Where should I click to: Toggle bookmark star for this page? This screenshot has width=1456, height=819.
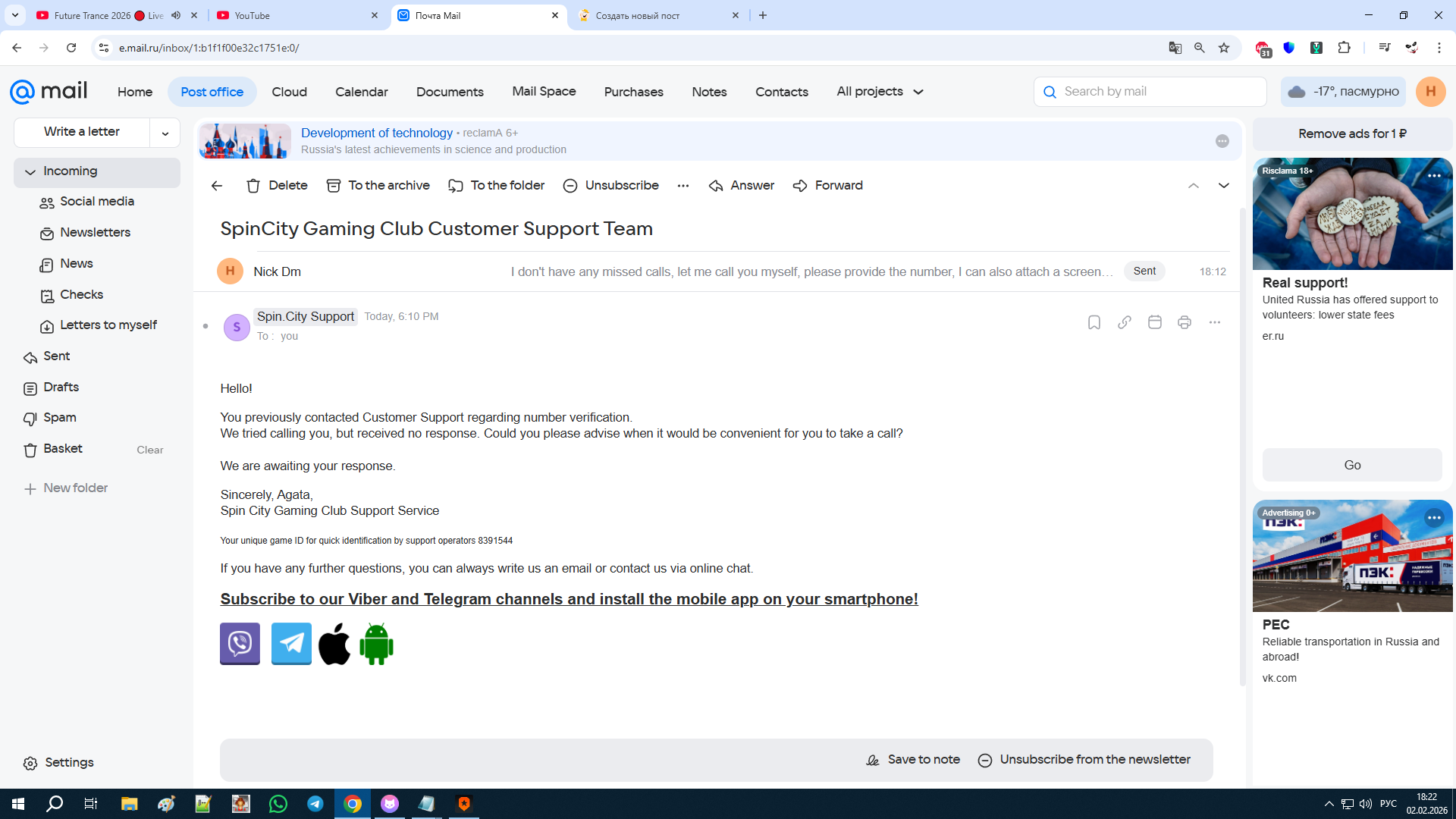(1223, 48)
